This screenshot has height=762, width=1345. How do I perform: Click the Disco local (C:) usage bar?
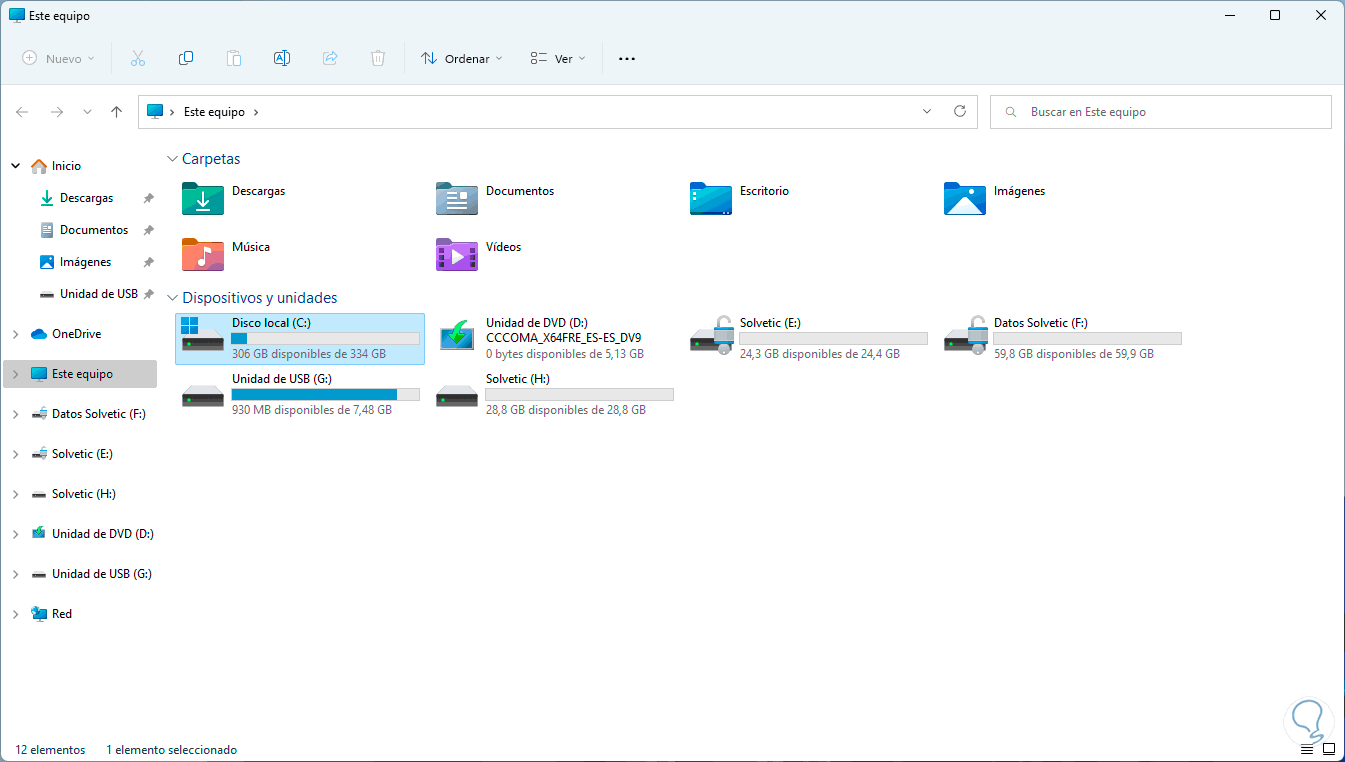(325, 339)
